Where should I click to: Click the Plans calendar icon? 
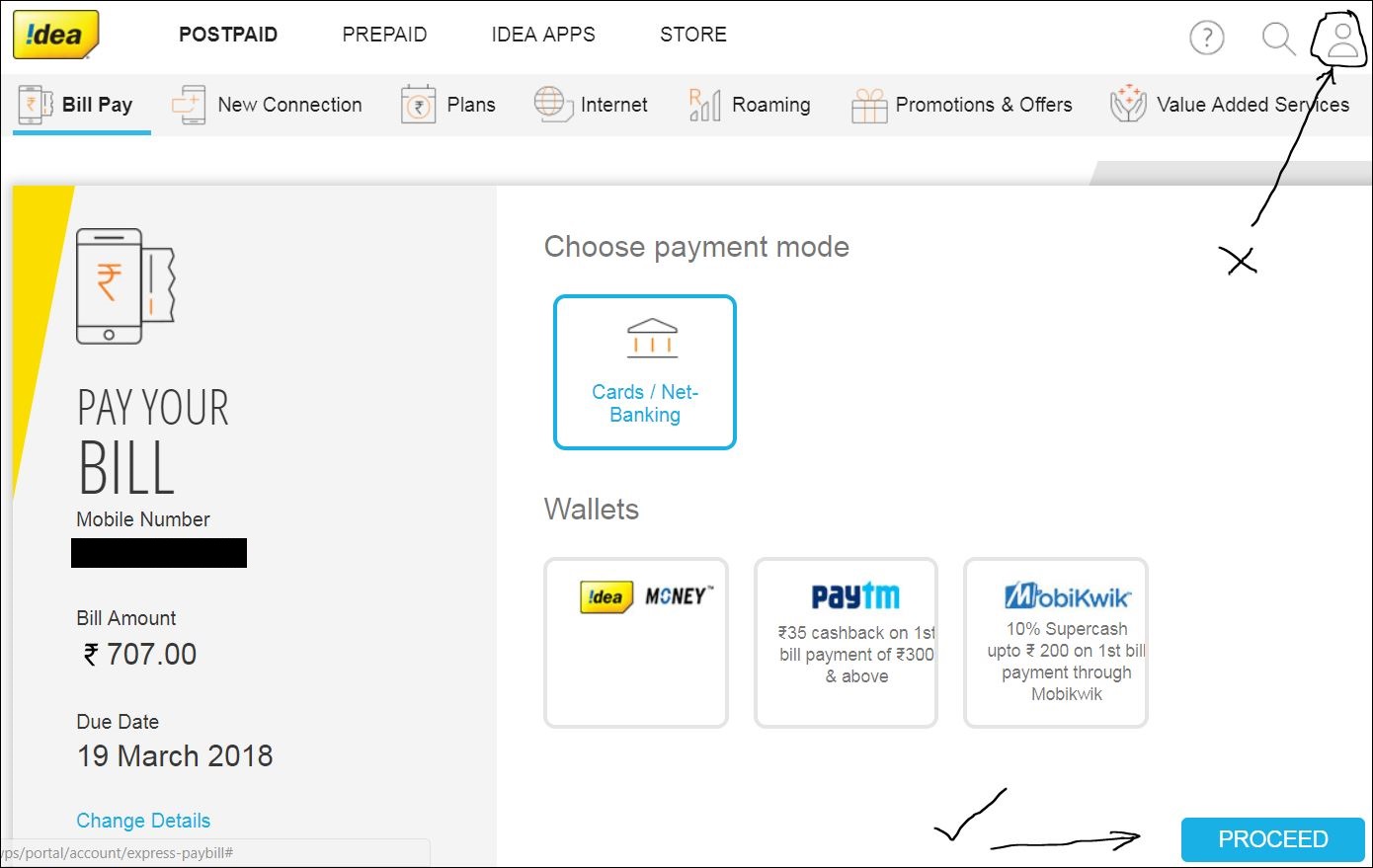click(x=418, y=105)
